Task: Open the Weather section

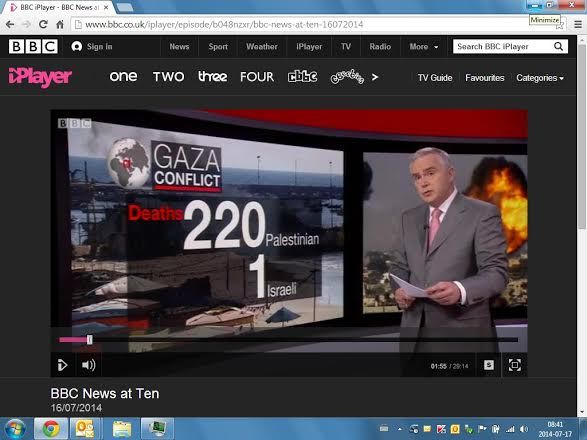Action: (262, 47)
